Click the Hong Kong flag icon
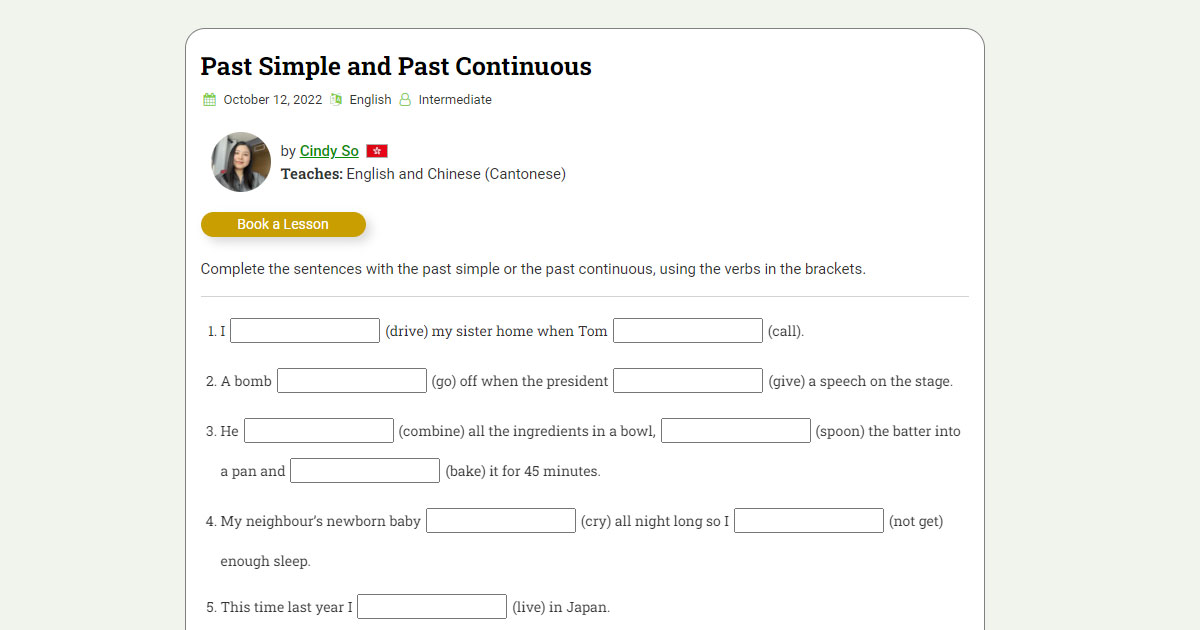This screenshot has height=630, width=1200. 377,151
